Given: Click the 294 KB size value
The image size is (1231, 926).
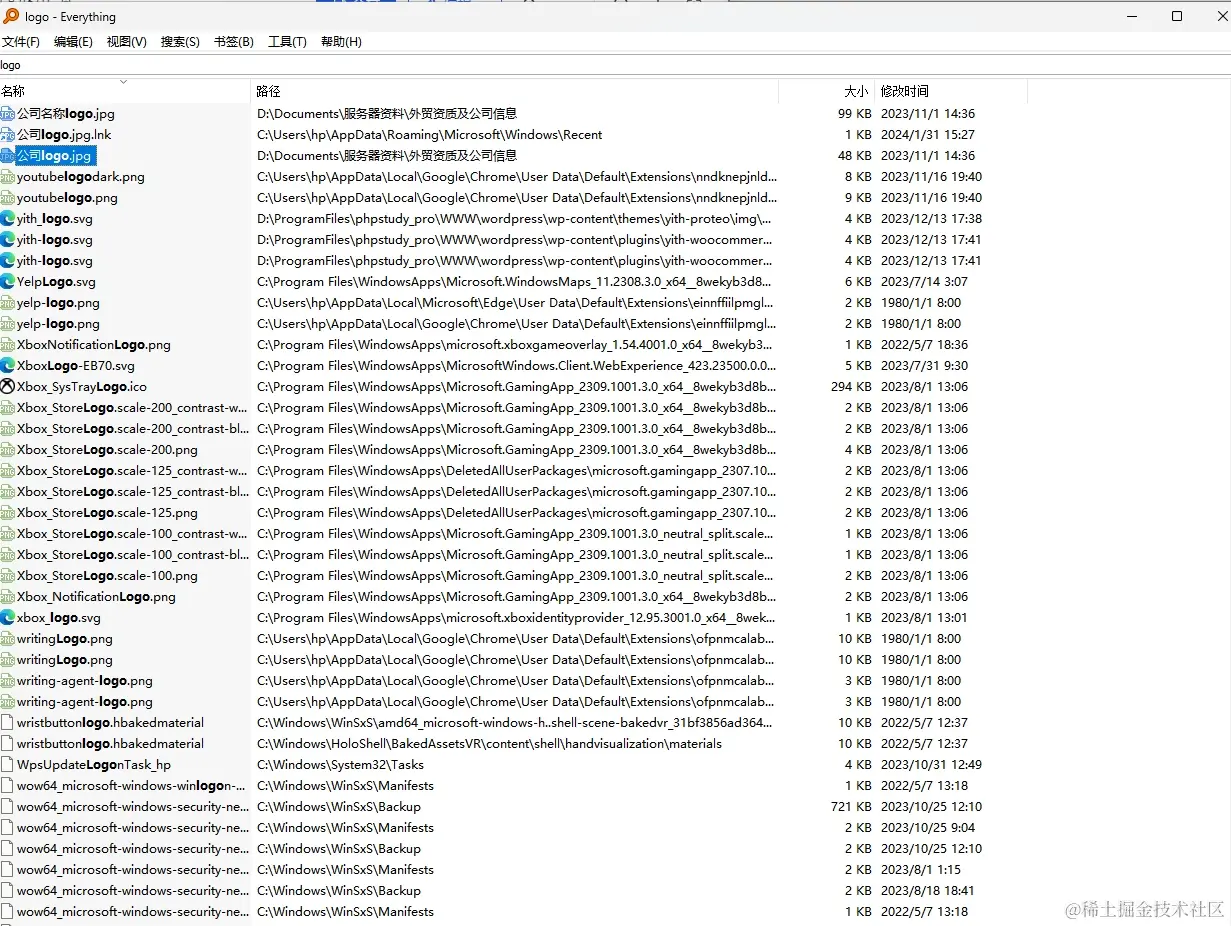Looking at the screenshot, I should (849, 387).
